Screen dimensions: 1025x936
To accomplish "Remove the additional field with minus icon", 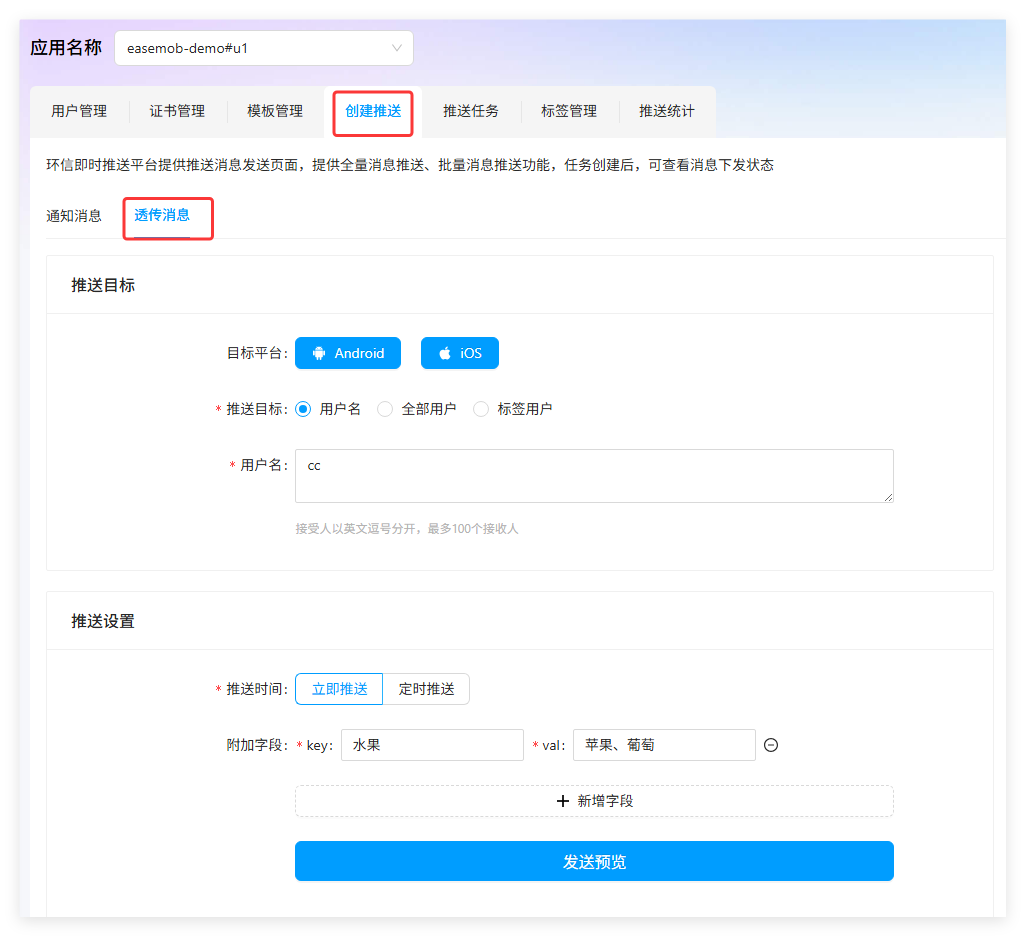I will [771, 745].
